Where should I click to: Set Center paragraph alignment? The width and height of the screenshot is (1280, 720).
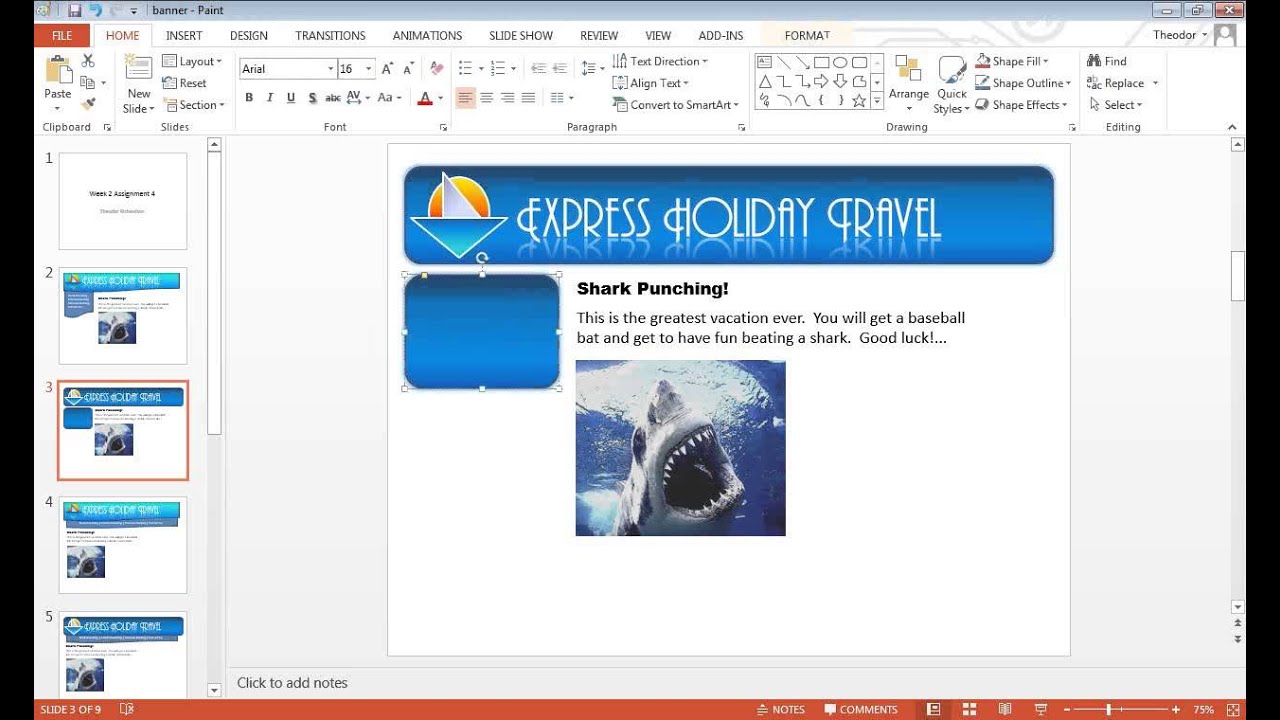point(486,98)
